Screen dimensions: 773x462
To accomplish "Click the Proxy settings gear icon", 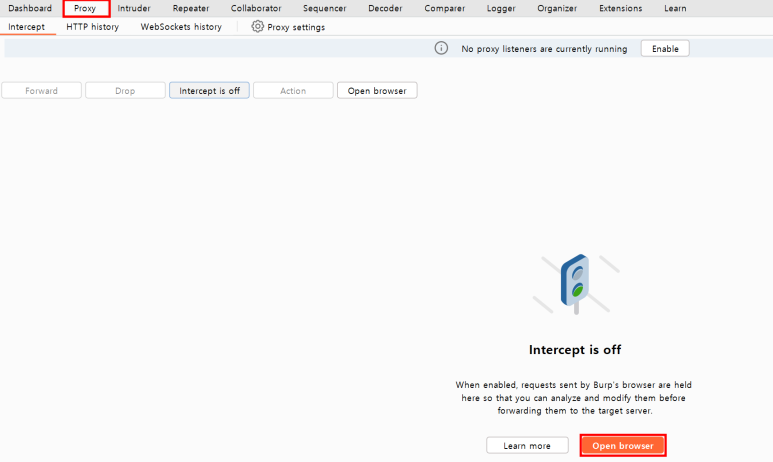I will coord(257,27).
